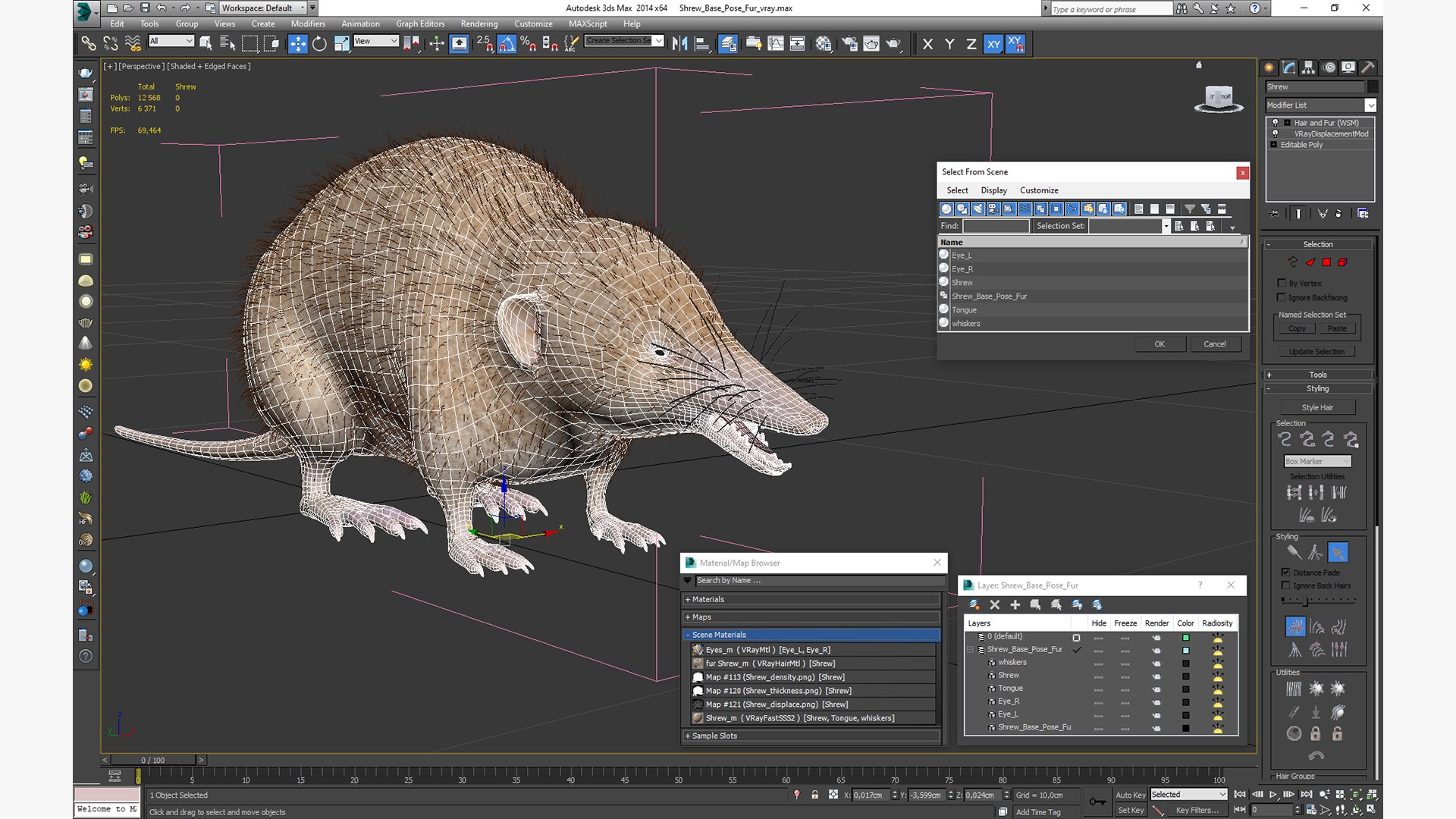Click the Link selection tool icon

tap(89, 44)
